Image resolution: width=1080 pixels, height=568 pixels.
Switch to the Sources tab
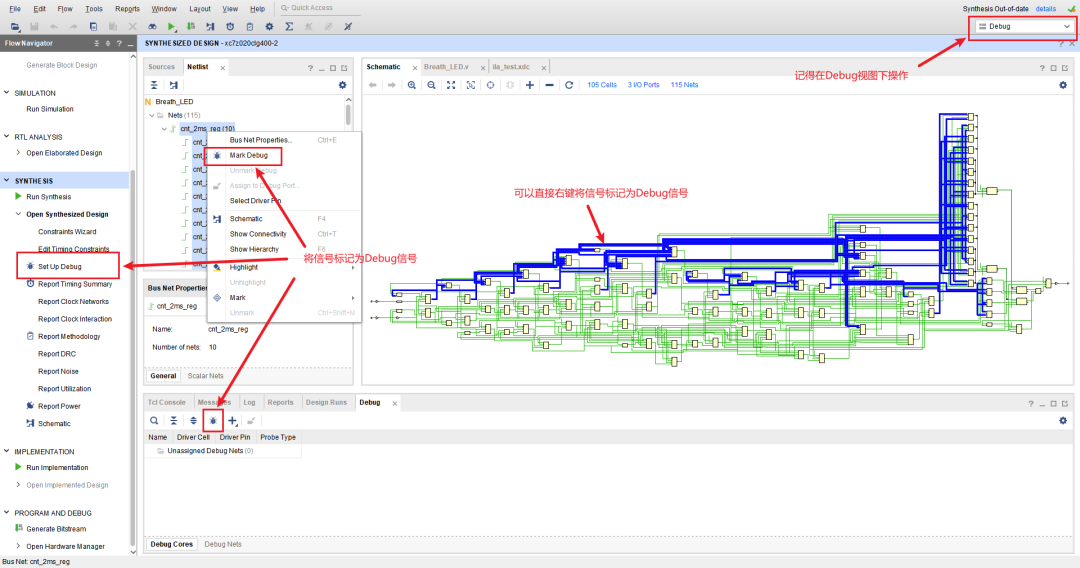click(162, 67)
